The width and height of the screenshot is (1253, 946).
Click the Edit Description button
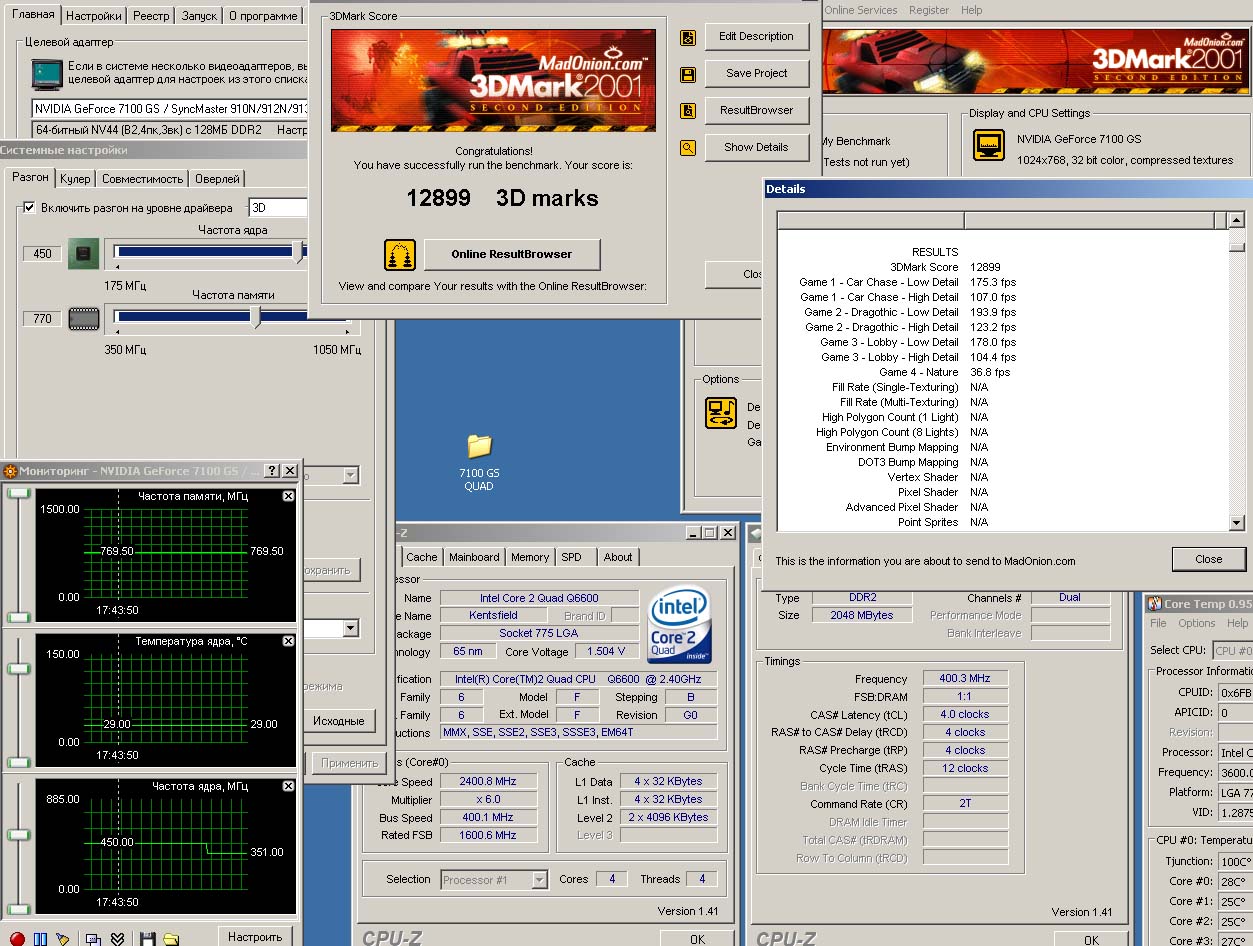(756, 37)
